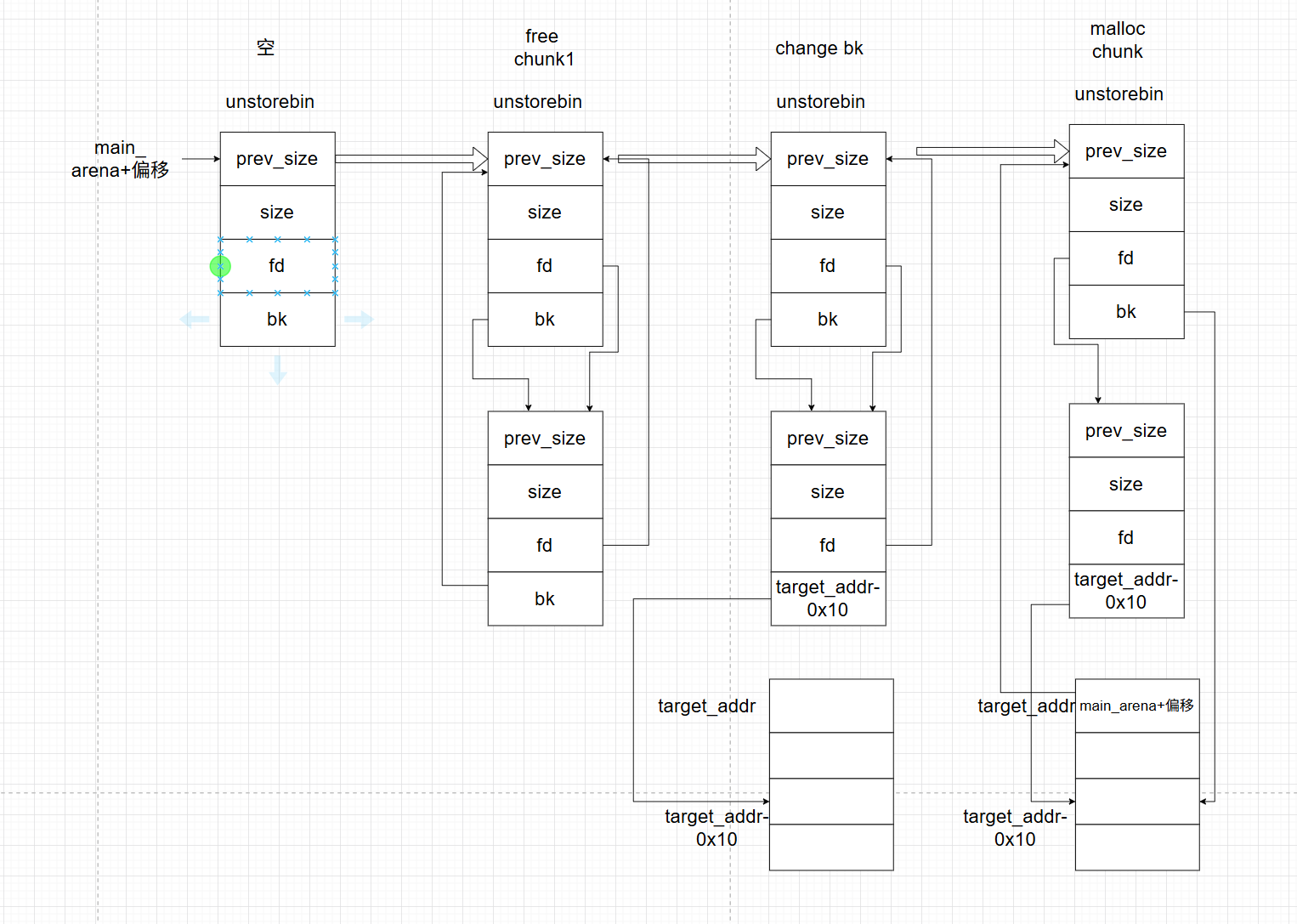Select the main_arena+偏移 cell in bottom-right table
Viewport: 1297px width, 924px height.
(x=1136, y=706)
